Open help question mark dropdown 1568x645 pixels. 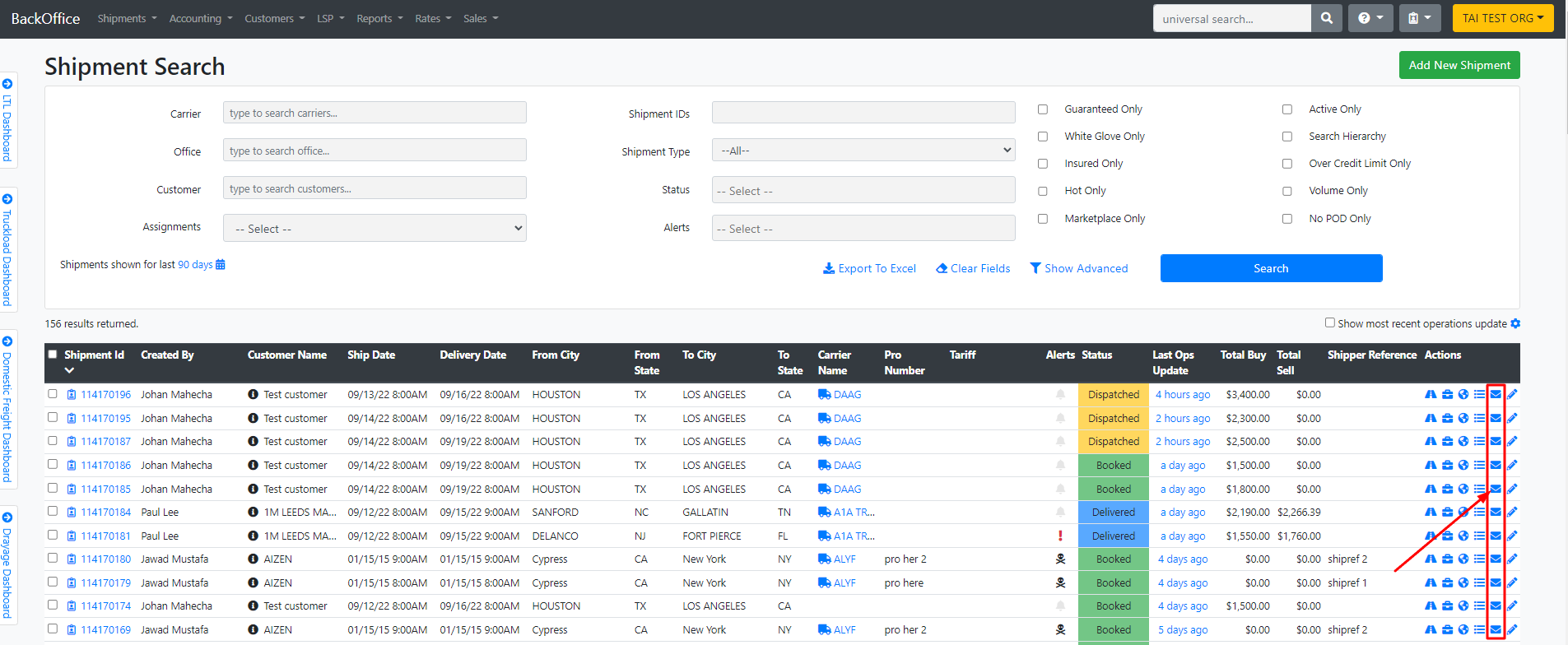click(1370, 18)
